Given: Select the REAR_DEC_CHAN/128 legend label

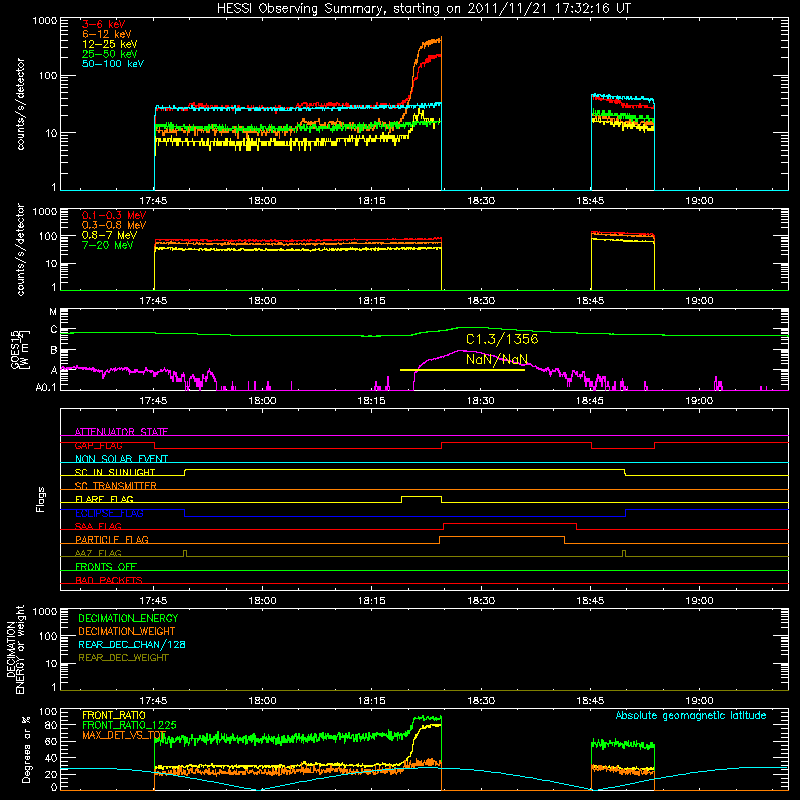Looking at the screenshot, I should (x=132, y=644).
